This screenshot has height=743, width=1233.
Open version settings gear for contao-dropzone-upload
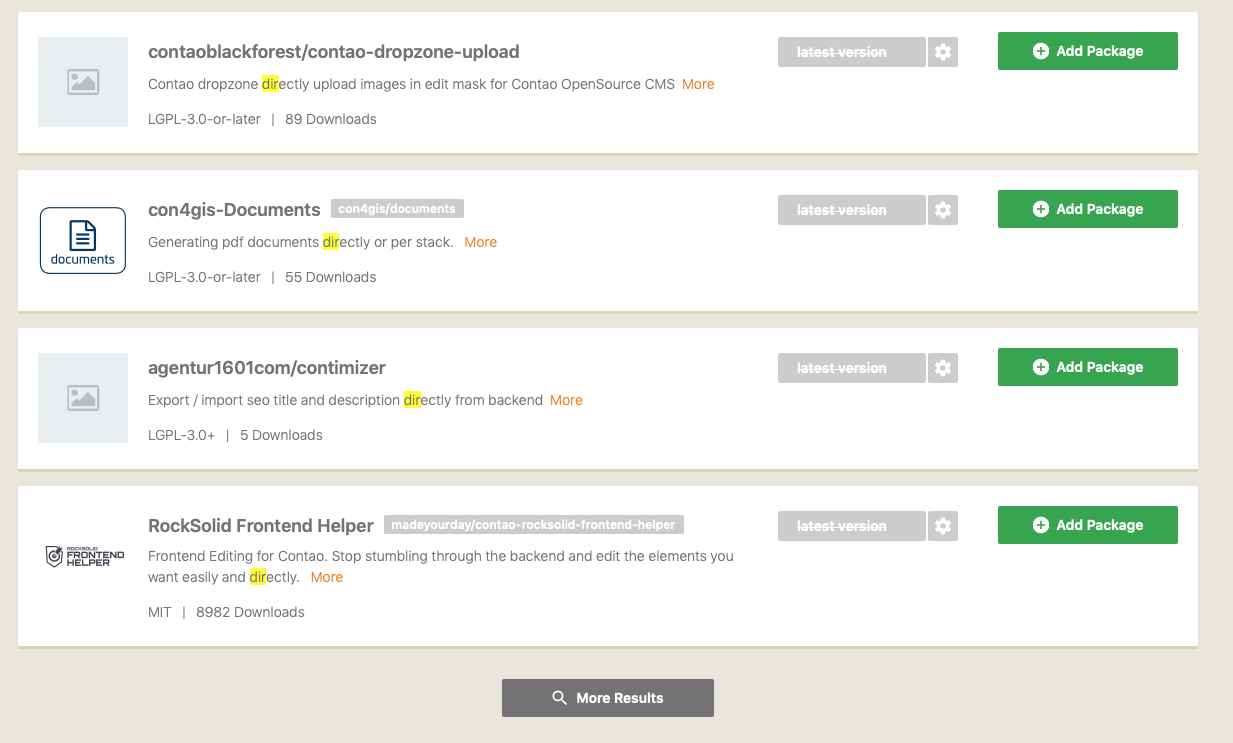943,52
